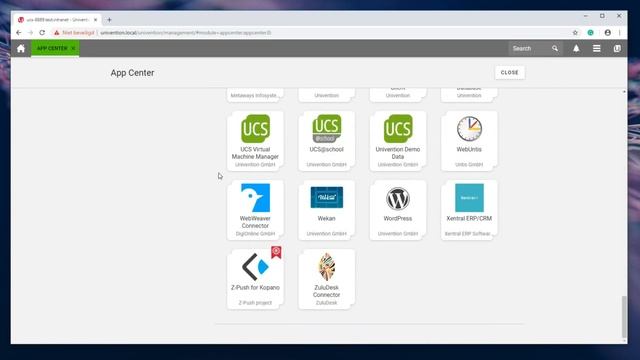640x360 pixels.
Task: Click the not-secure warning icon
Action: 57,33
